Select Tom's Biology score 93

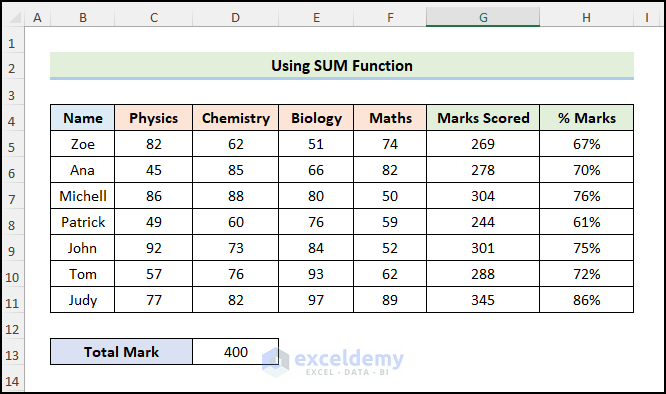[316, 274]
